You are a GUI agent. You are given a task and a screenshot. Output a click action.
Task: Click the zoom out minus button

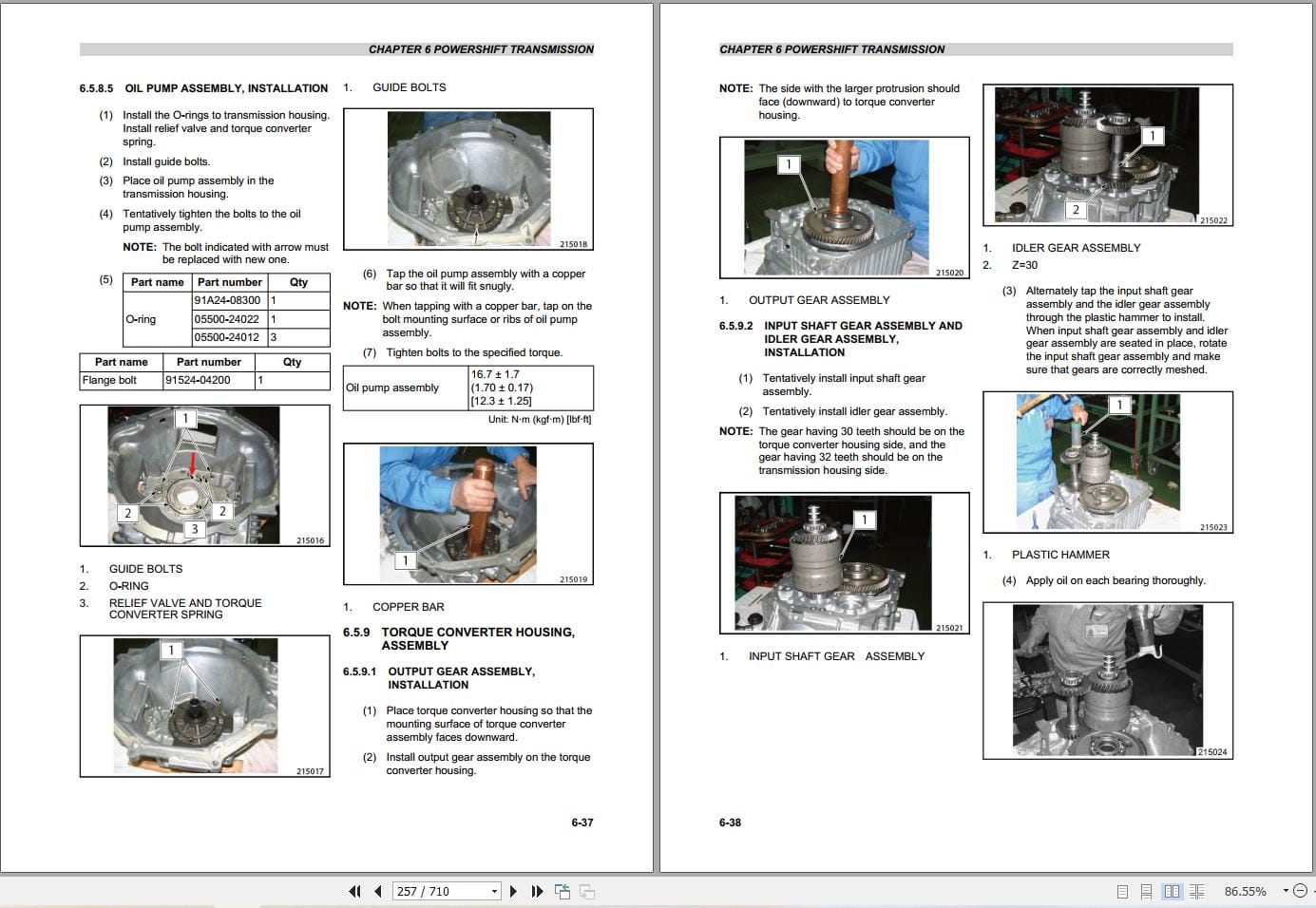pyautogui.click(x=1301, y=891)
